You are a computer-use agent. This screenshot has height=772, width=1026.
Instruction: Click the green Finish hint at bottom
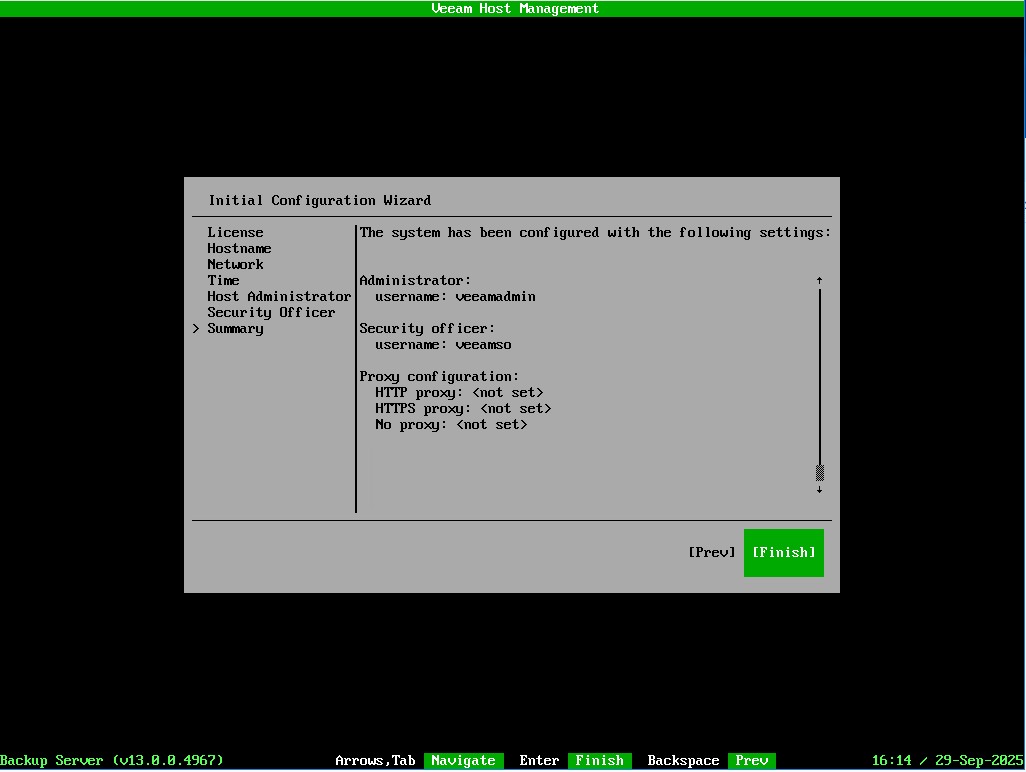tap(599, 761)
